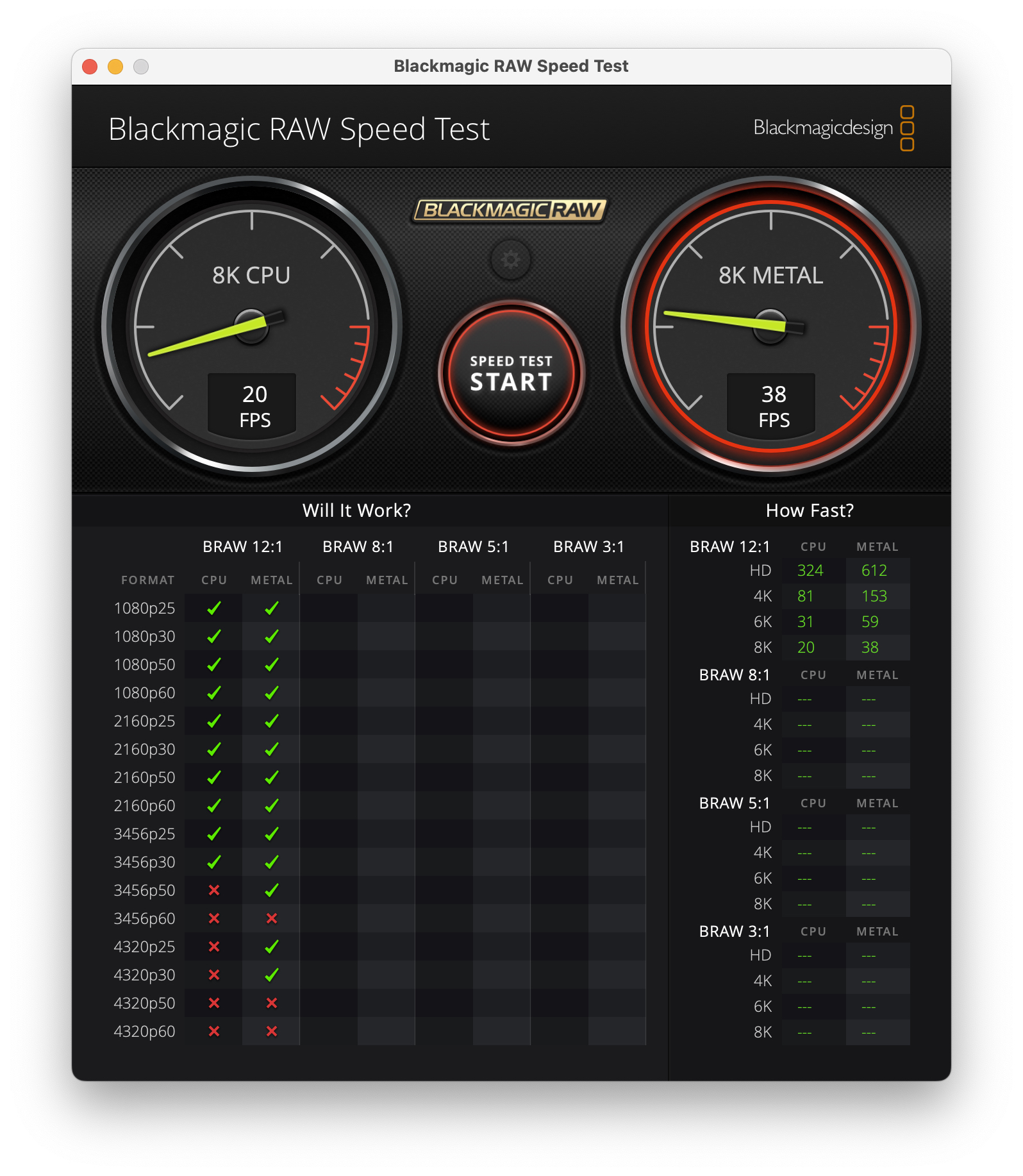The height and width of the screenshot is (1176, 1023).
Task: Click the 3456p50 Metal check mark
Action: point(272,890)
